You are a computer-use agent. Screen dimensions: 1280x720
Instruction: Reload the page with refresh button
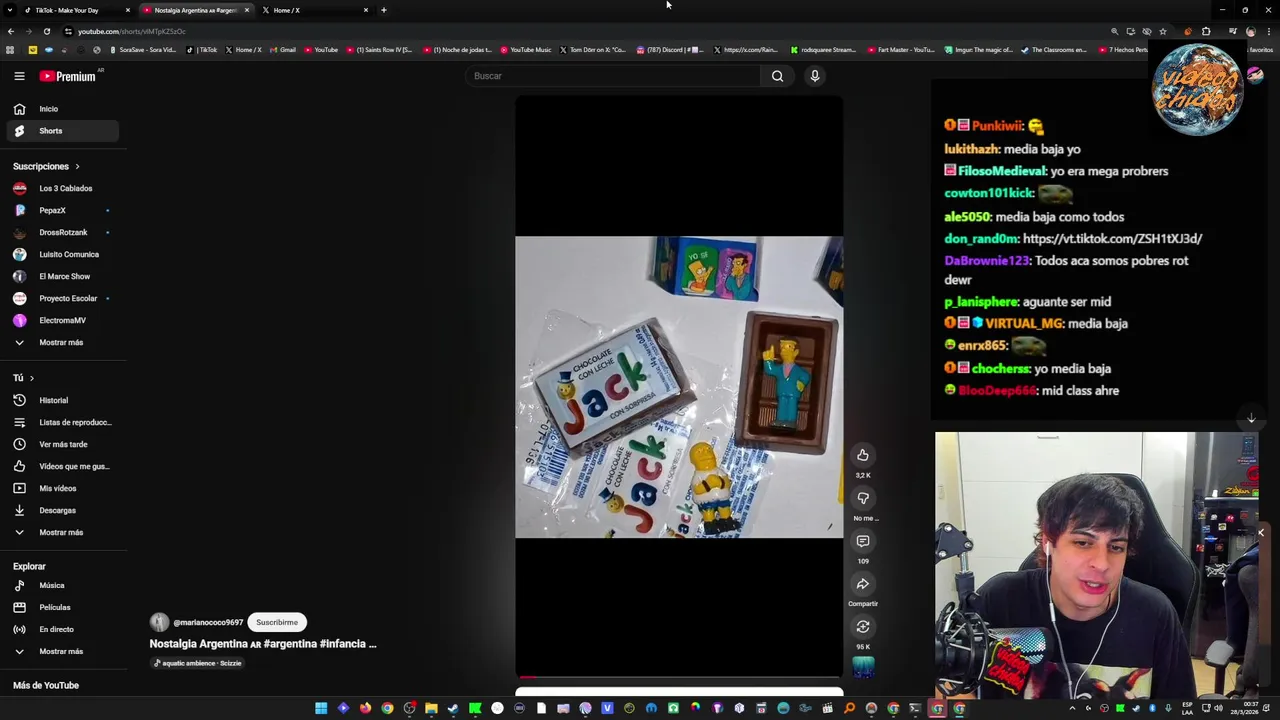click(46, 31)
